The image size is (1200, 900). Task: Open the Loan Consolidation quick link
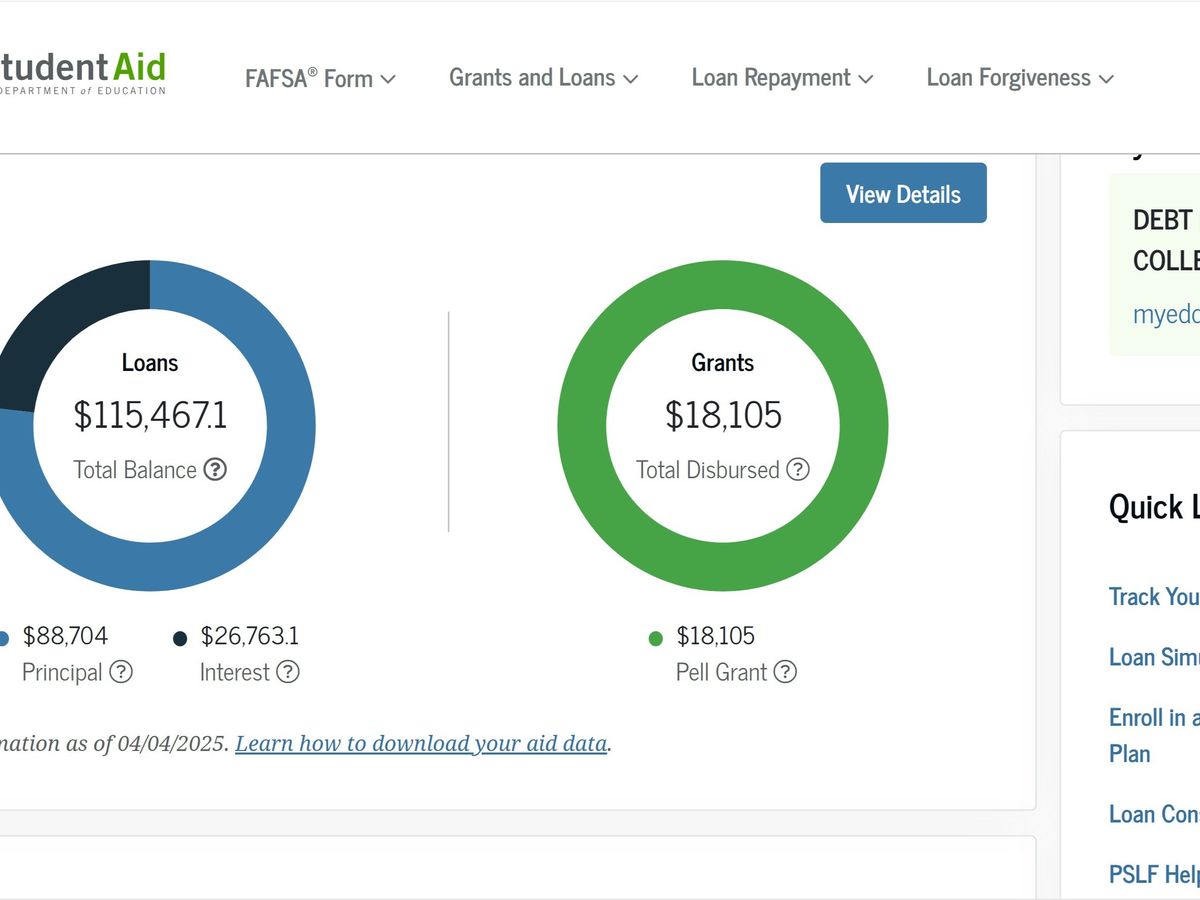1154,814
